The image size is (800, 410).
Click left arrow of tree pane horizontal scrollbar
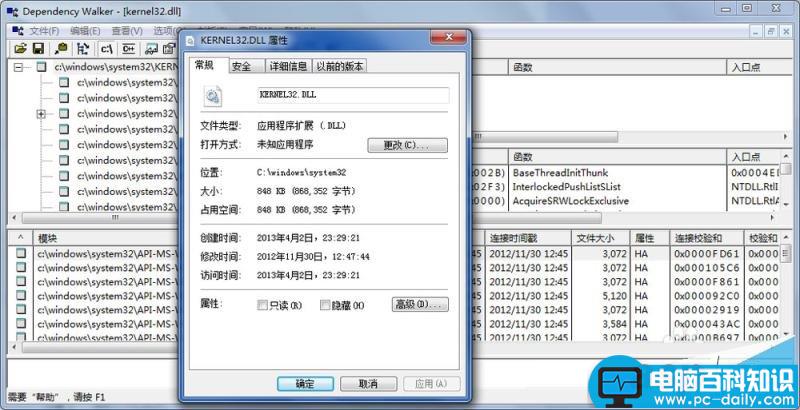pos(14,218)
